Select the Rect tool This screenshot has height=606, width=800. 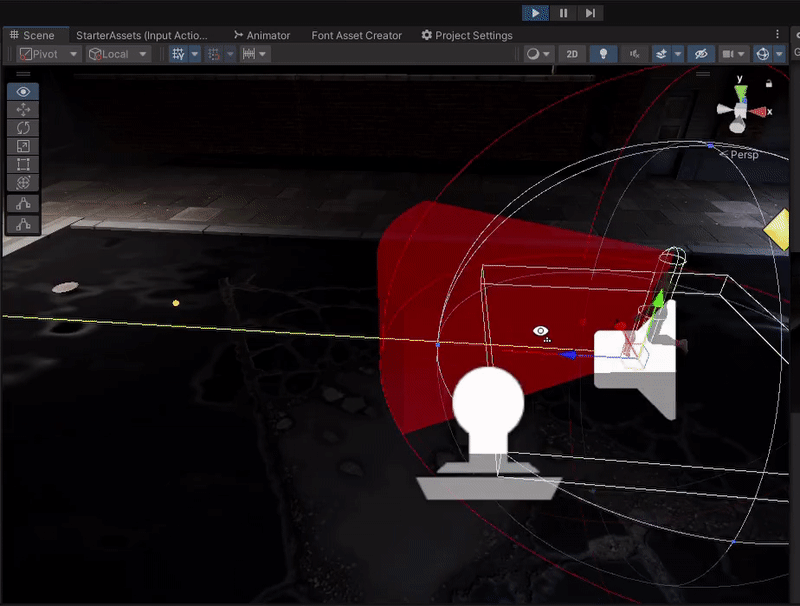(x=23, y=164)
